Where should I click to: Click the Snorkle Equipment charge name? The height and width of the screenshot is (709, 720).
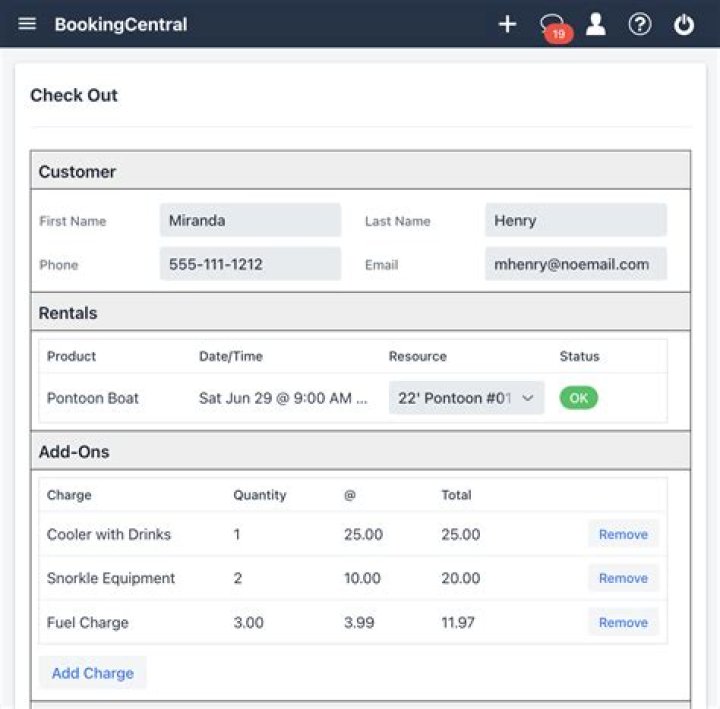click(x=111, y=578)
